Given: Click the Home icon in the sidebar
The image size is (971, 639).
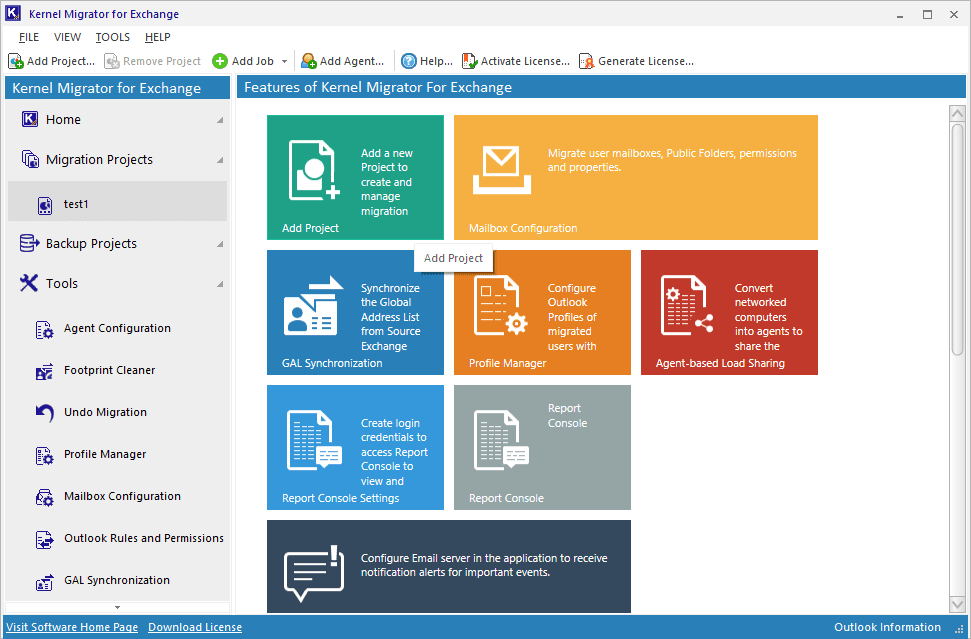Looking at the screenshot, I should click(x=30, y=120).
